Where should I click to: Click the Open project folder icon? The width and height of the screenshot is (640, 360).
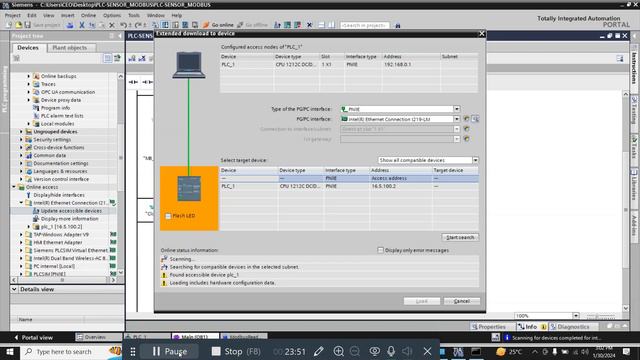(18, 25)
